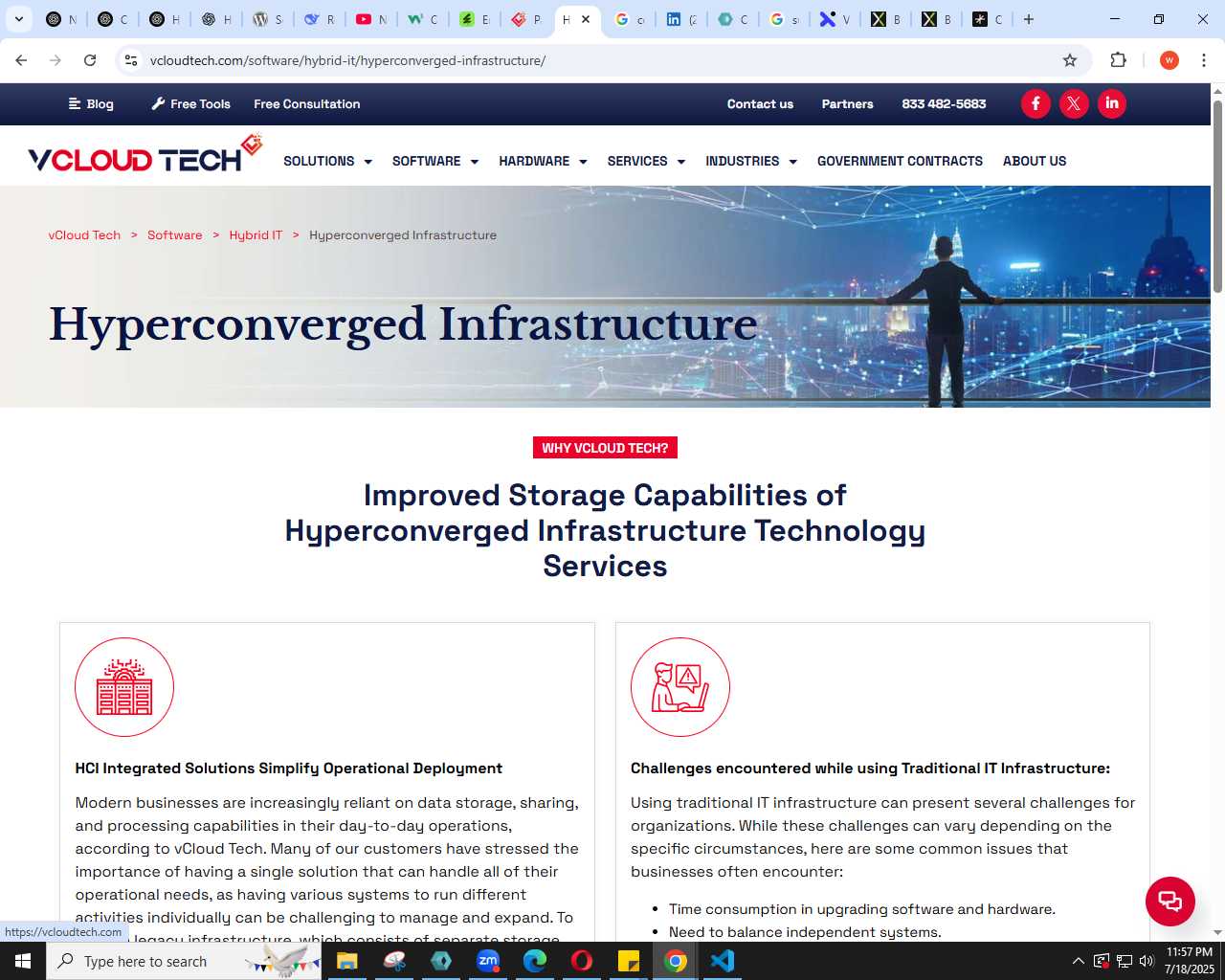Open the Free Tools link
Viewport: 1225px width, 980px height.
(x=191, y=103)
